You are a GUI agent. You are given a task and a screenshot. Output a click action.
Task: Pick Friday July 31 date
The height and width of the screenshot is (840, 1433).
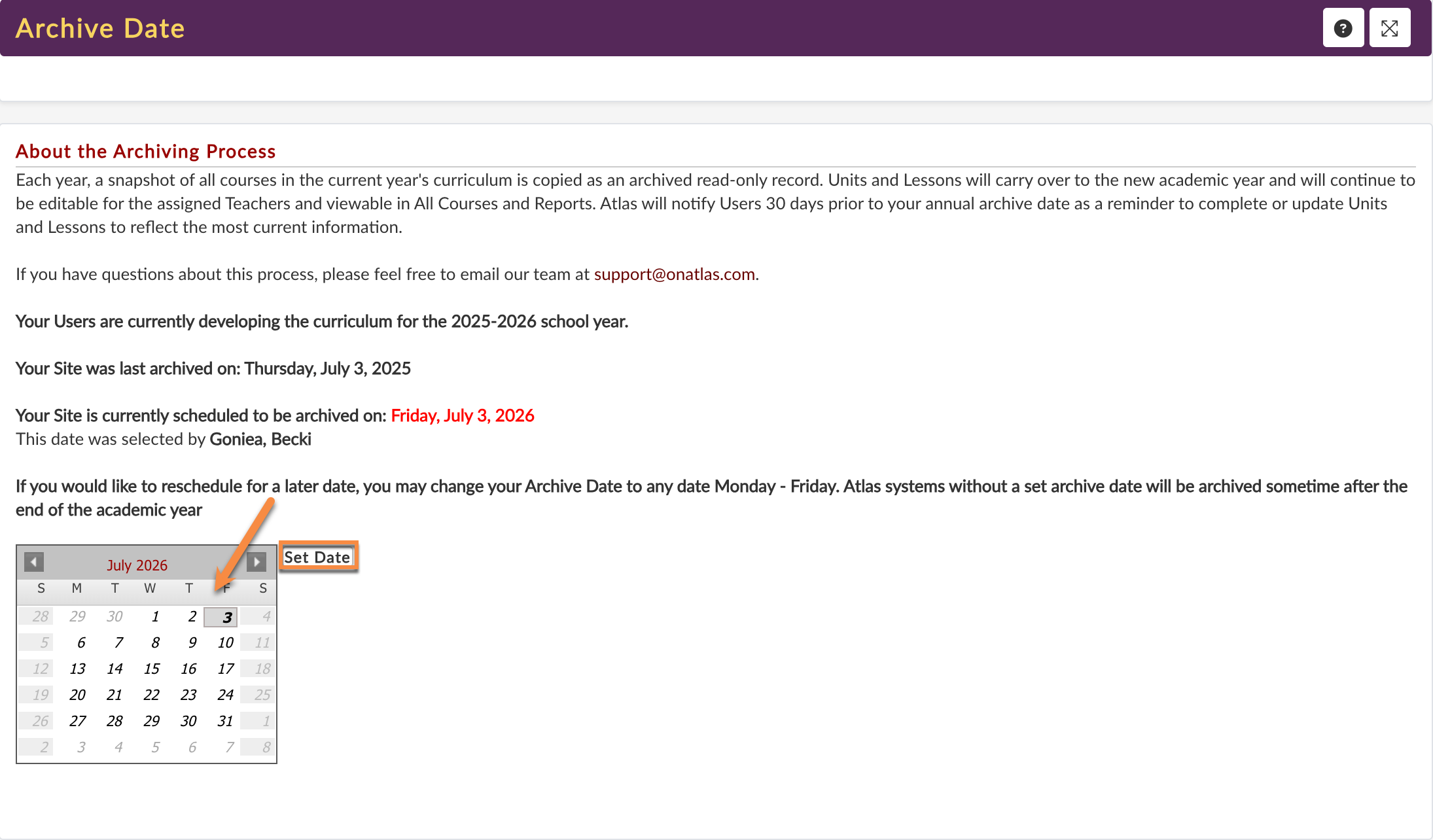coord(225,721)
